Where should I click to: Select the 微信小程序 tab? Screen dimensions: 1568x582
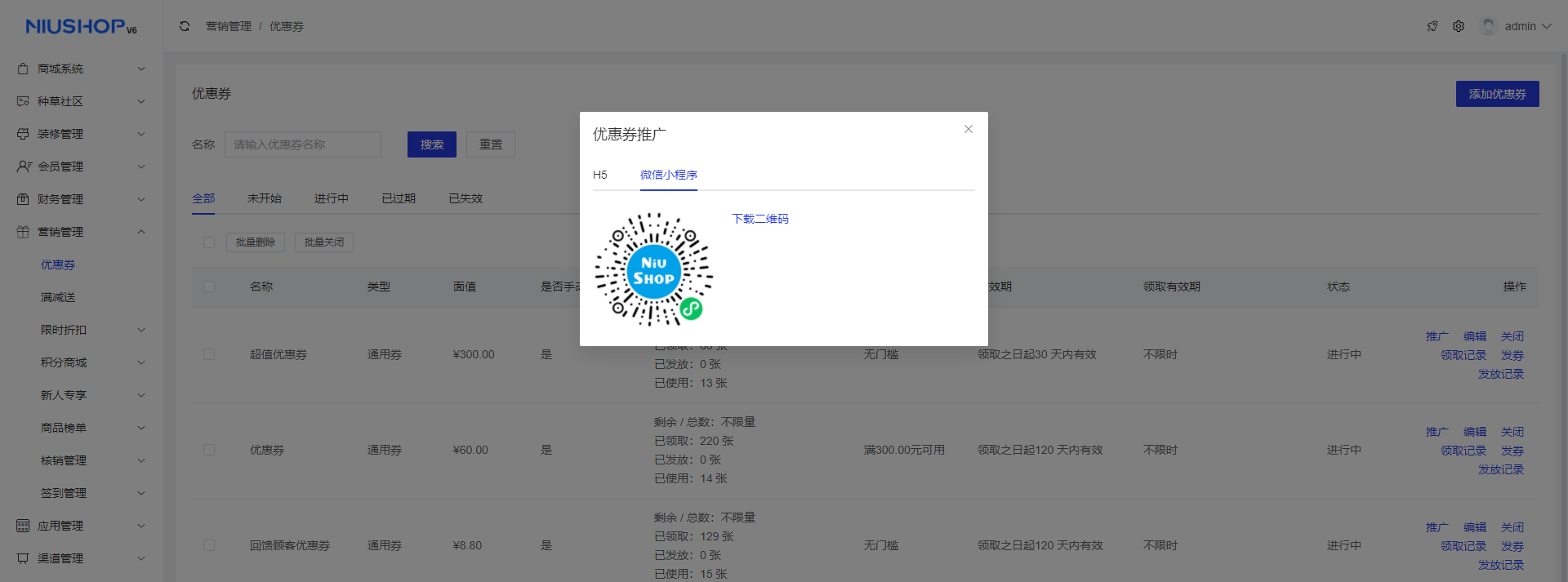tap(669, 175)
